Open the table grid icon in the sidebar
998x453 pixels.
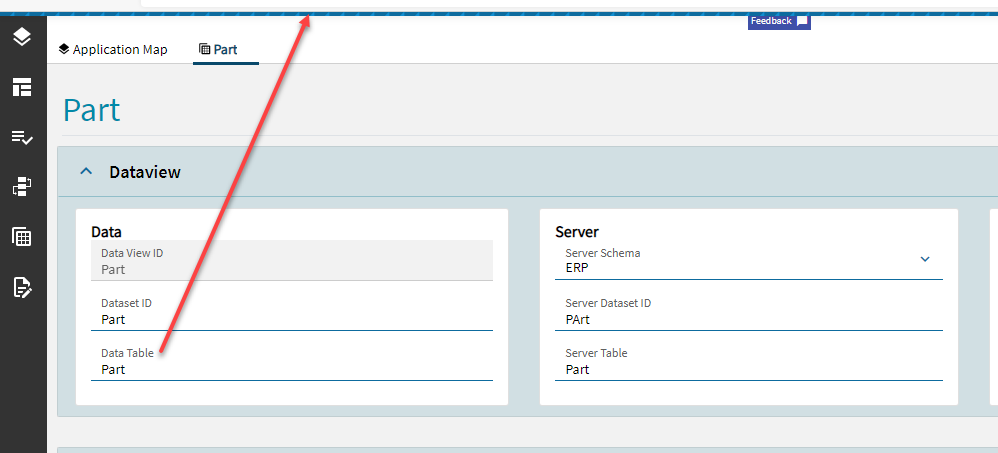pos(22,237)
